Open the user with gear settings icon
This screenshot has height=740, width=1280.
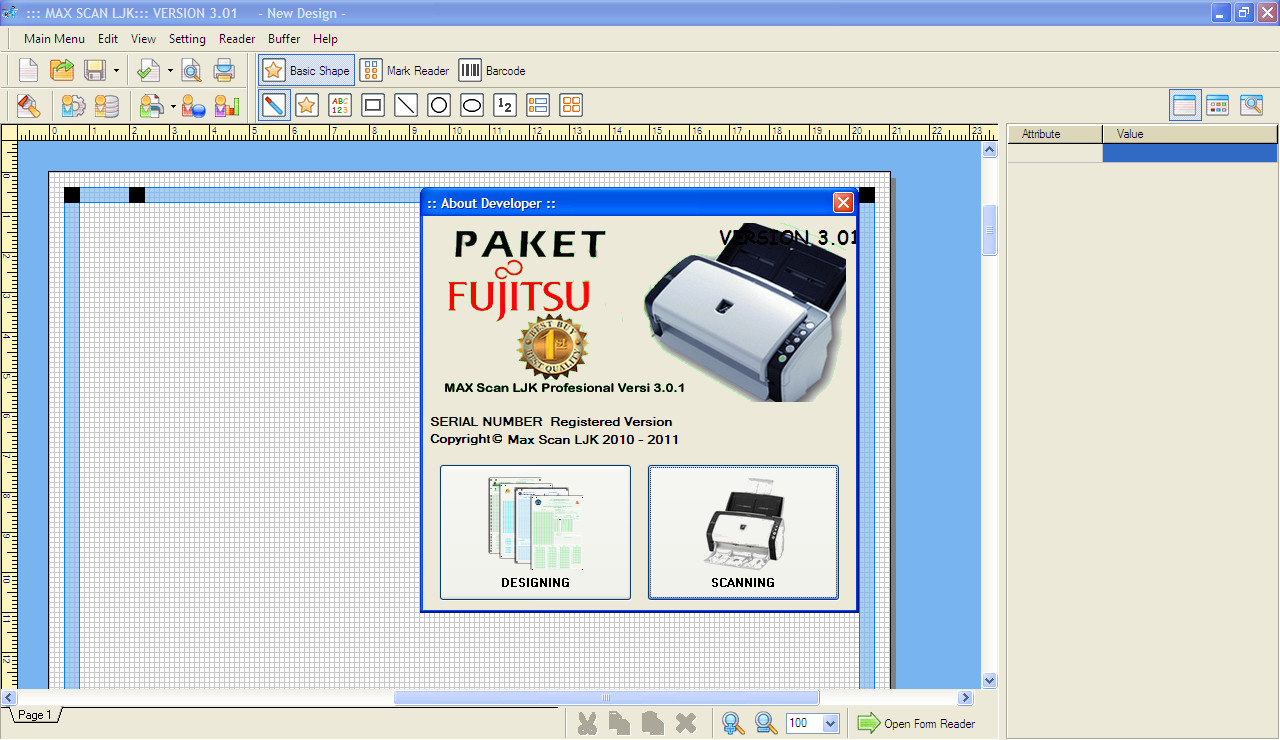tap(73, 105)
